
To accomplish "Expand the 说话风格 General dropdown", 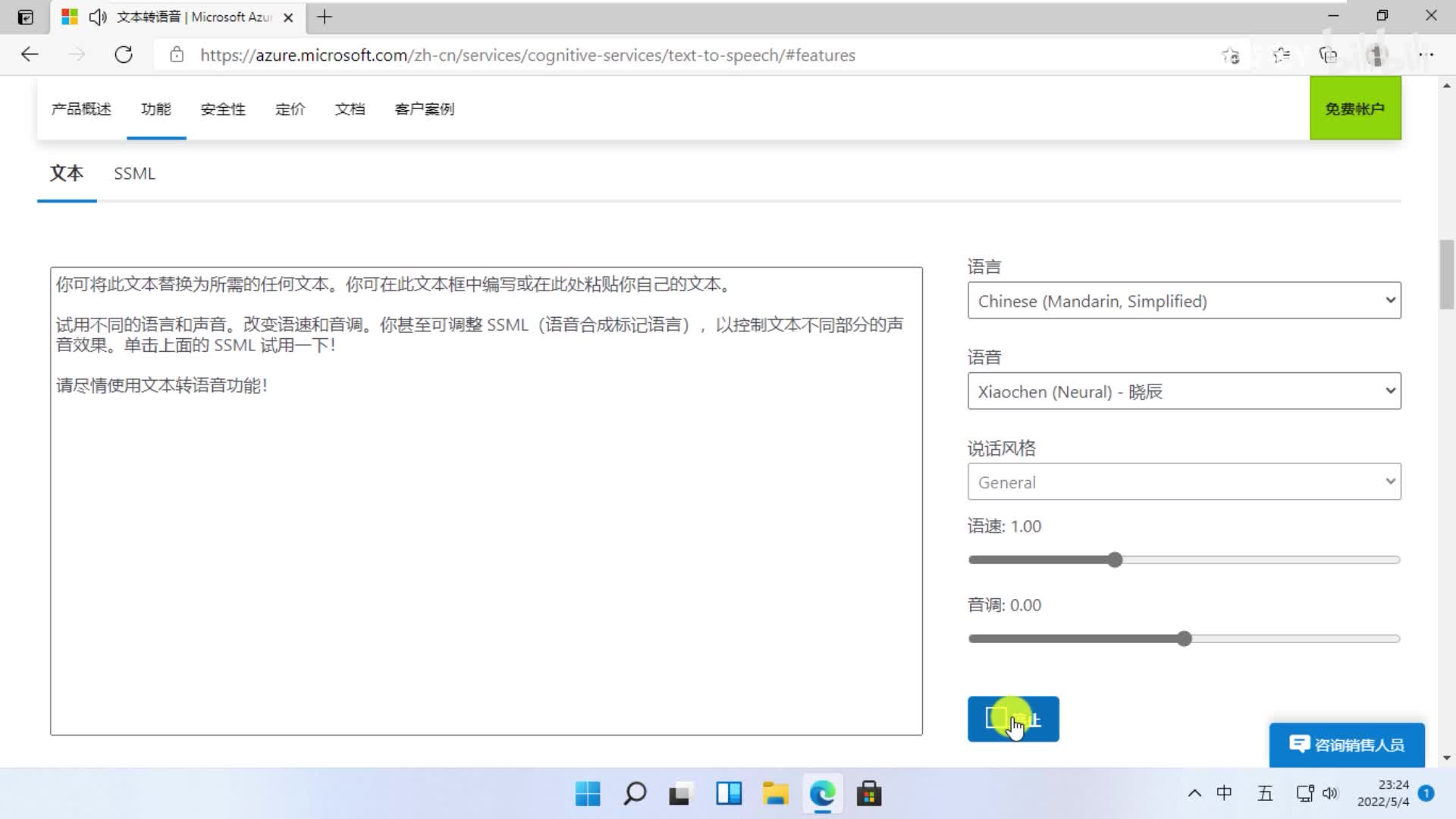I will coord(1184,482).
